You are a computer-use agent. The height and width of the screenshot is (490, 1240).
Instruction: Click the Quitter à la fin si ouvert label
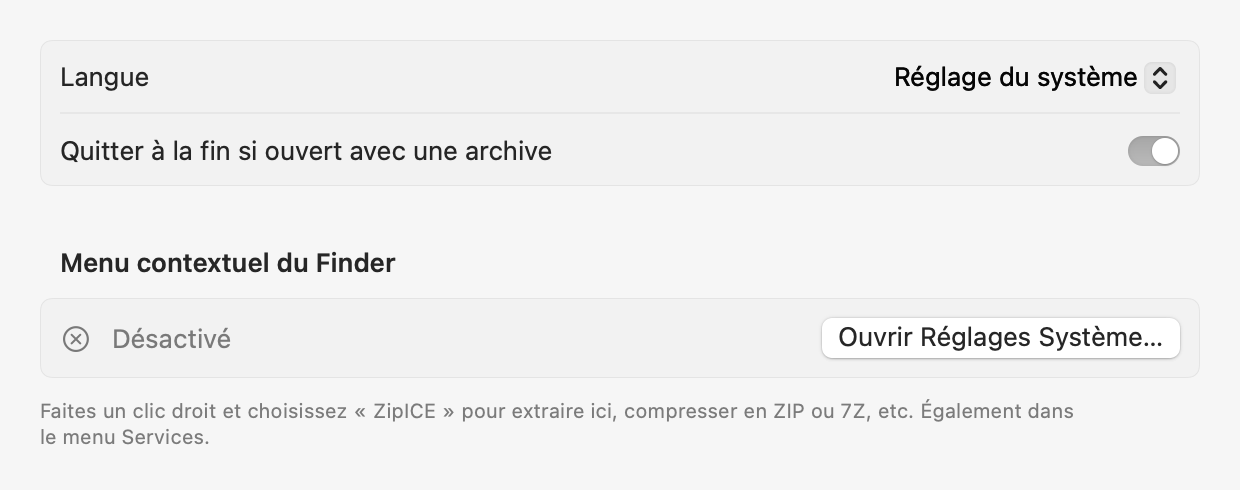click(306, 152)
